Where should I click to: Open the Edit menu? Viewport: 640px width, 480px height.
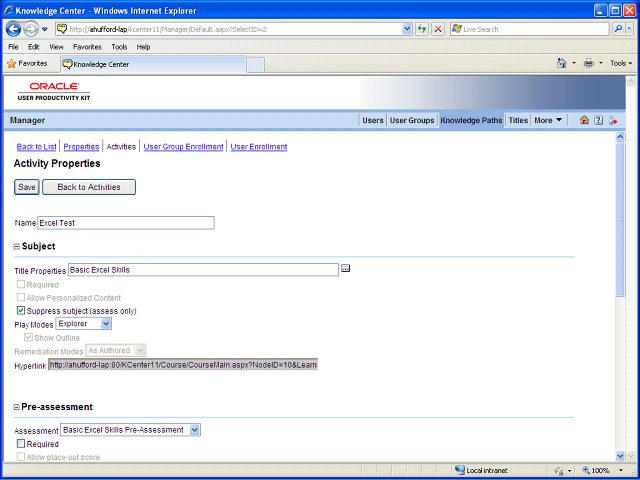[33, 47]
